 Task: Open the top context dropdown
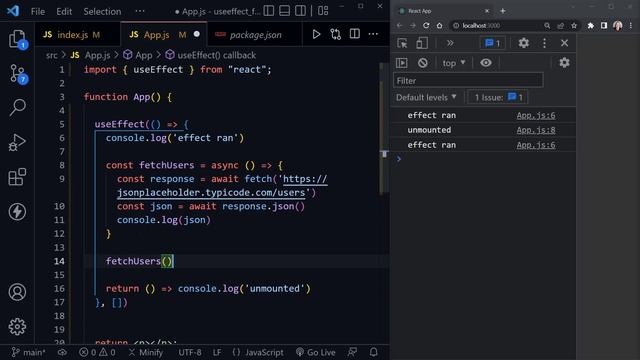454,63
